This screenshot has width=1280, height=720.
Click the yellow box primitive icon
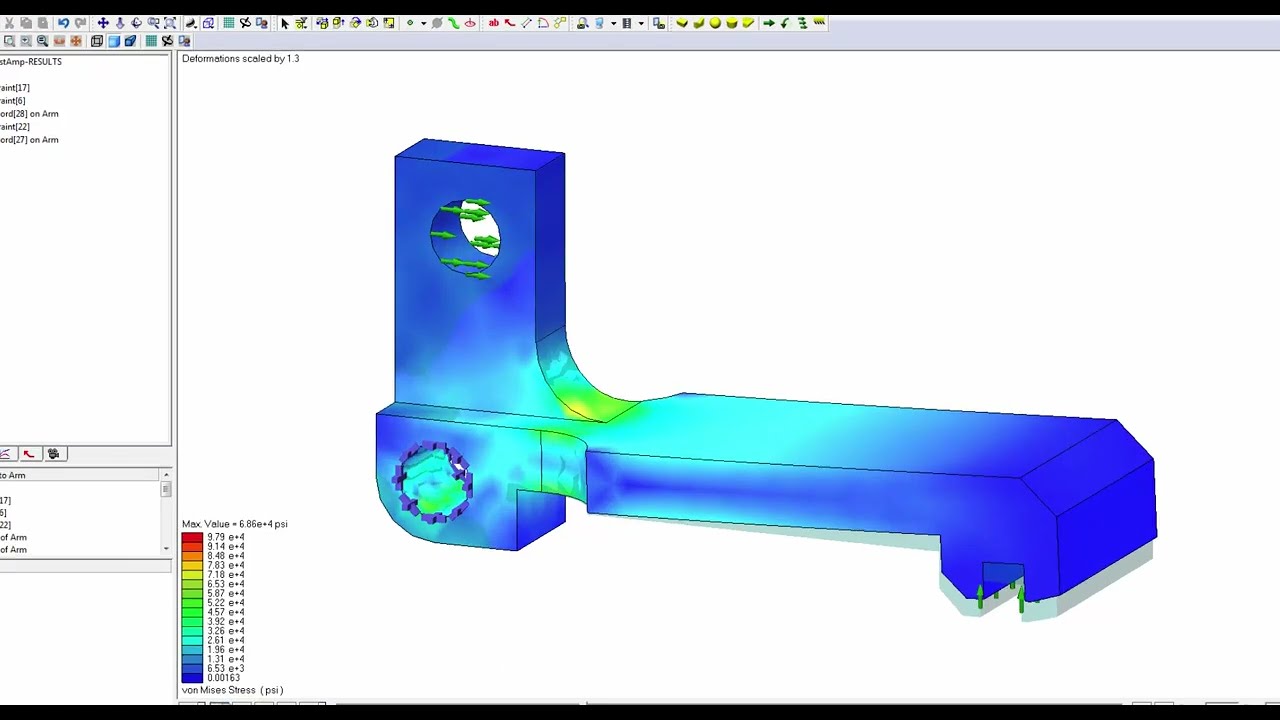point(682,23)
